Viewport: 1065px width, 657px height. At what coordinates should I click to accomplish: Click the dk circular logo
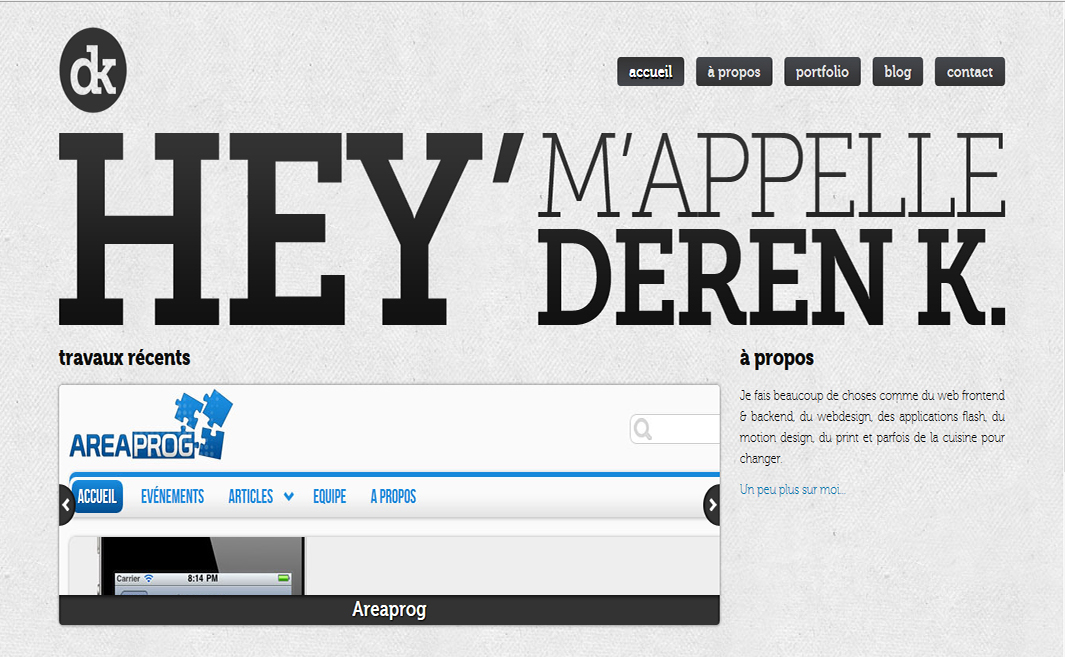93,70
